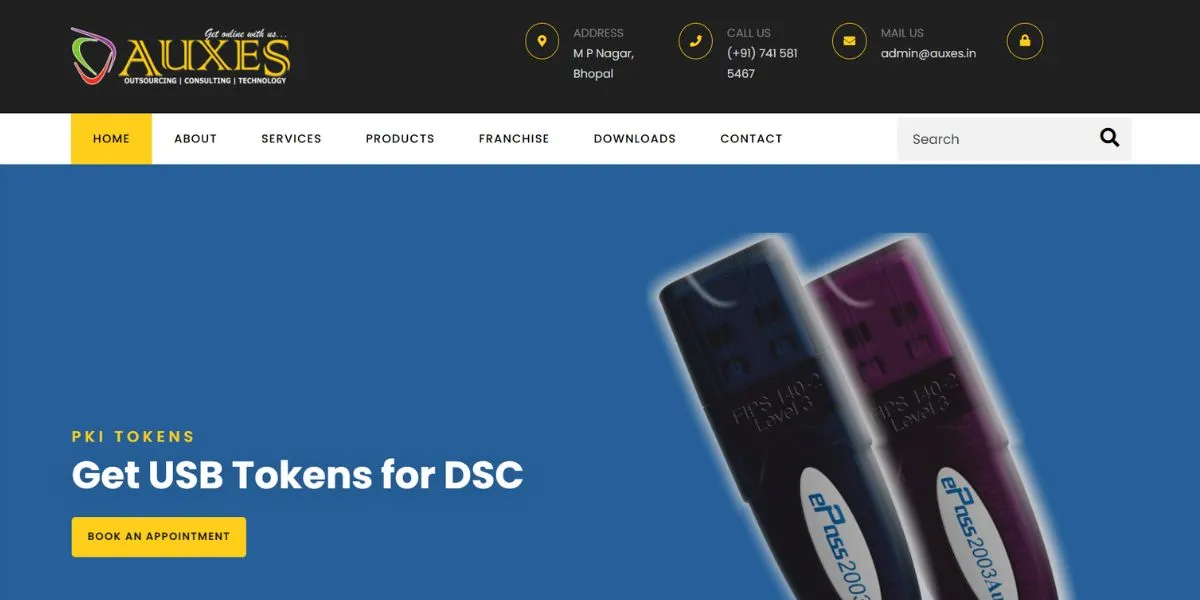Click the mail envelope icon
The height and width of the screenshot is (600, 1200).
point(849,41)
